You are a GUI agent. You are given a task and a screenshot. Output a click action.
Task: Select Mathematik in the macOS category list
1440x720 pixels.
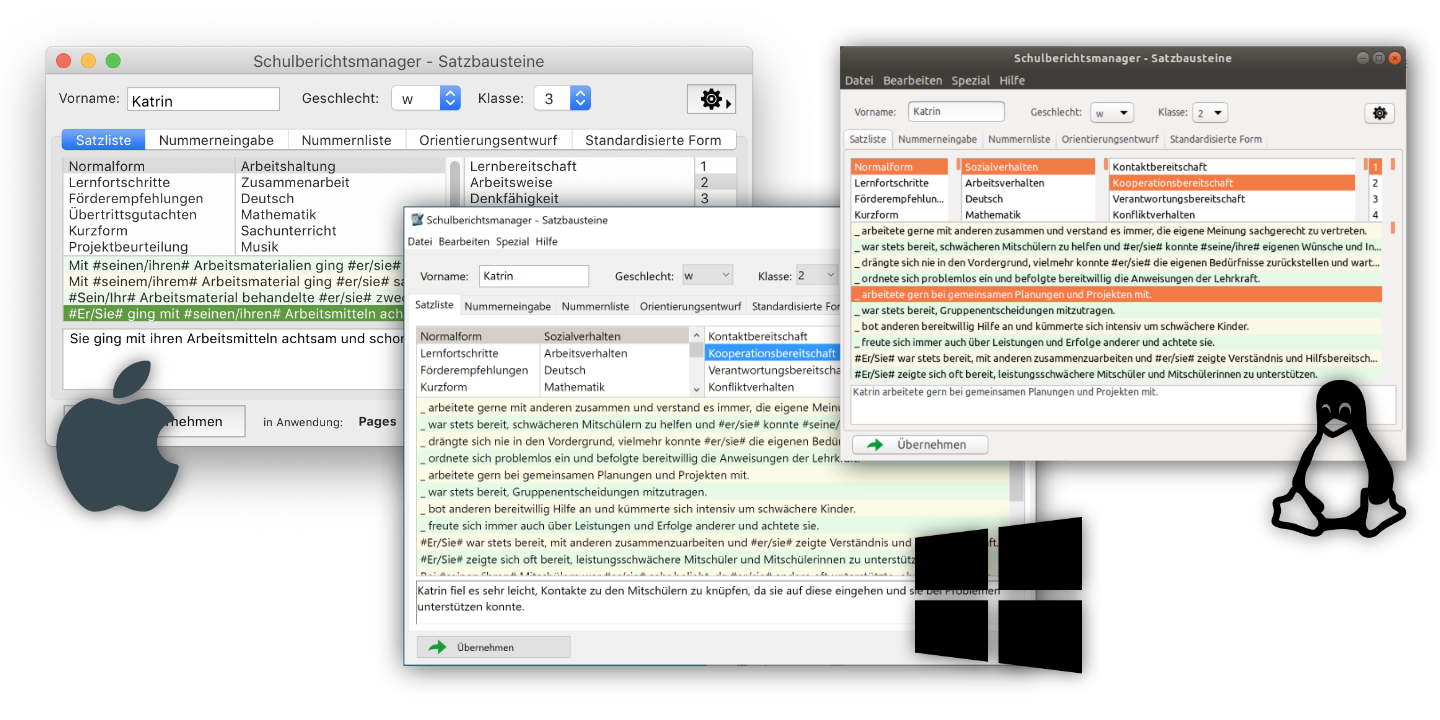click(x=278, y=215)
